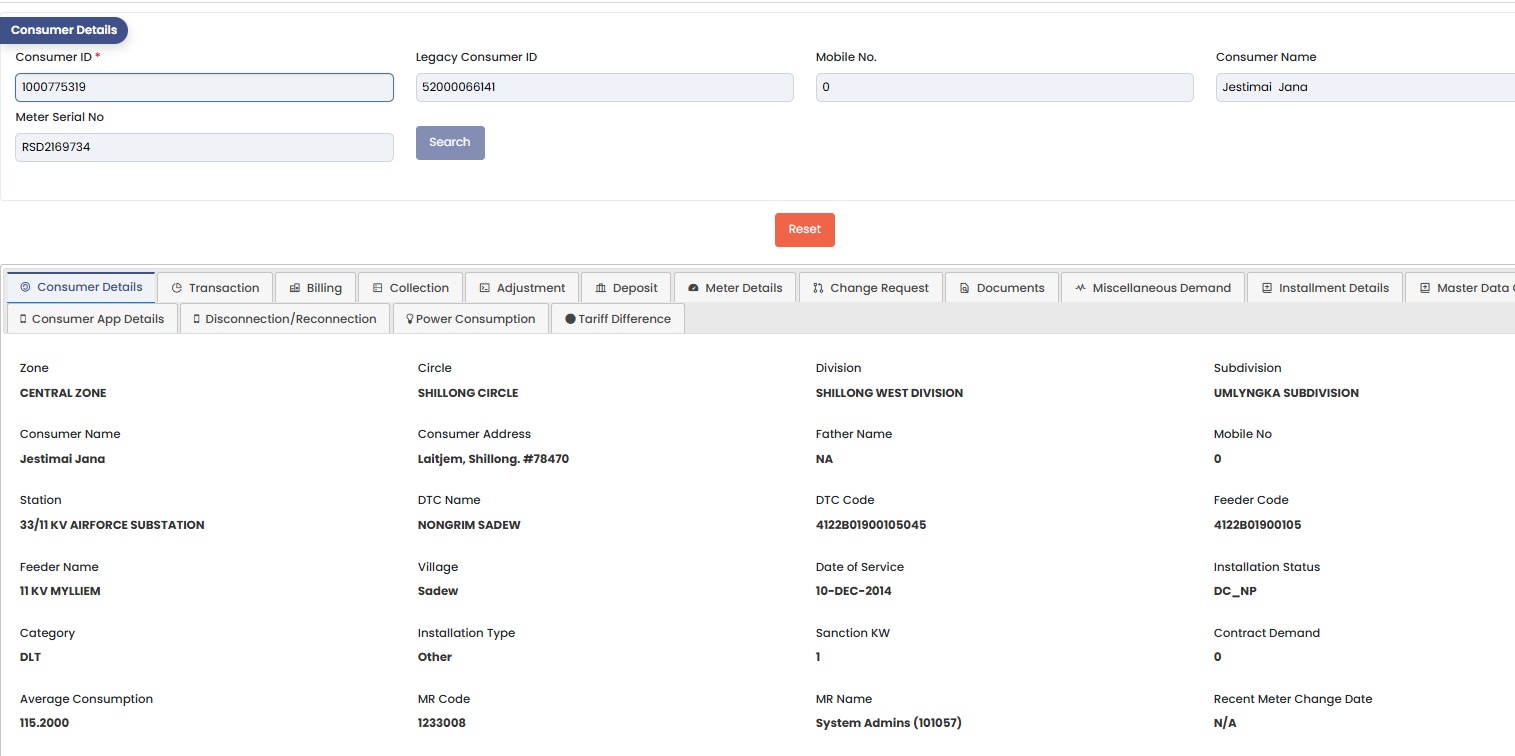Click the gauge icon on Meter Details tab

[x=693, y=288]
